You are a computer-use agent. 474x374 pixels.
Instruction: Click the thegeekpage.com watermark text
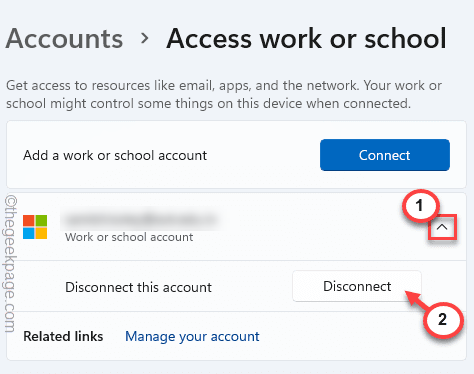(x=11, y=264)
